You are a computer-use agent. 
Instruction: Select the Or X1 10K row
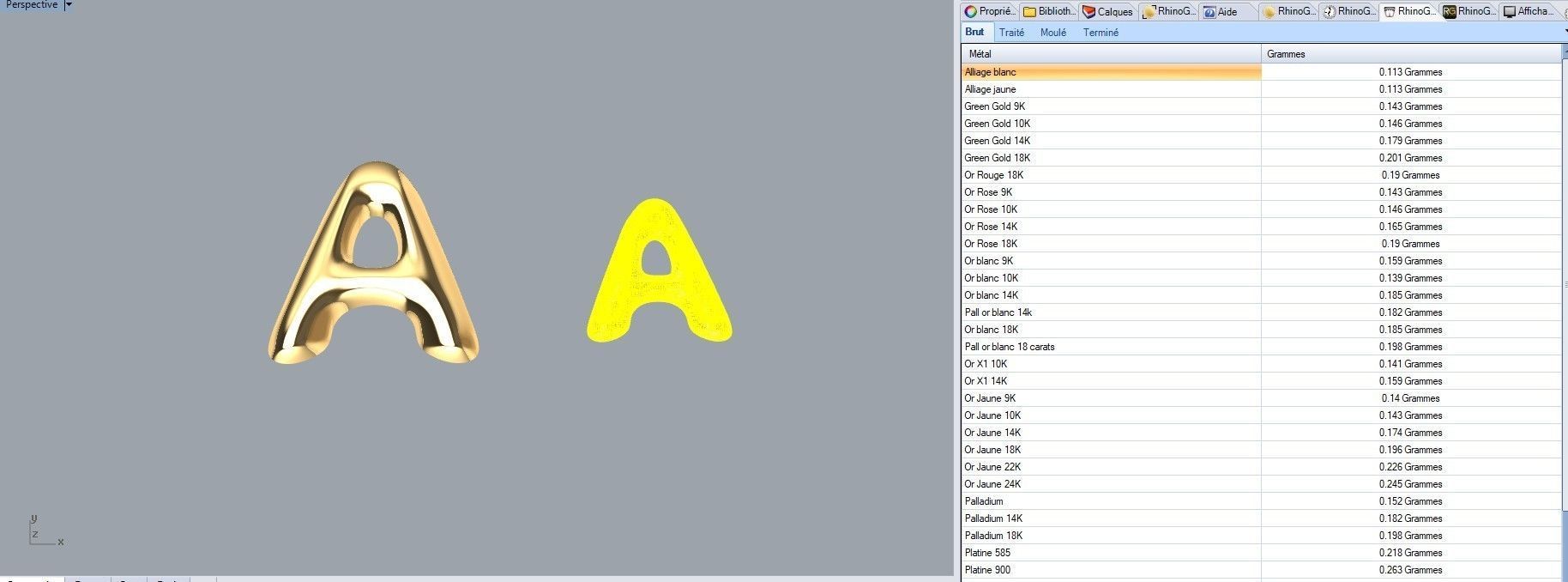coord(1261,364)
